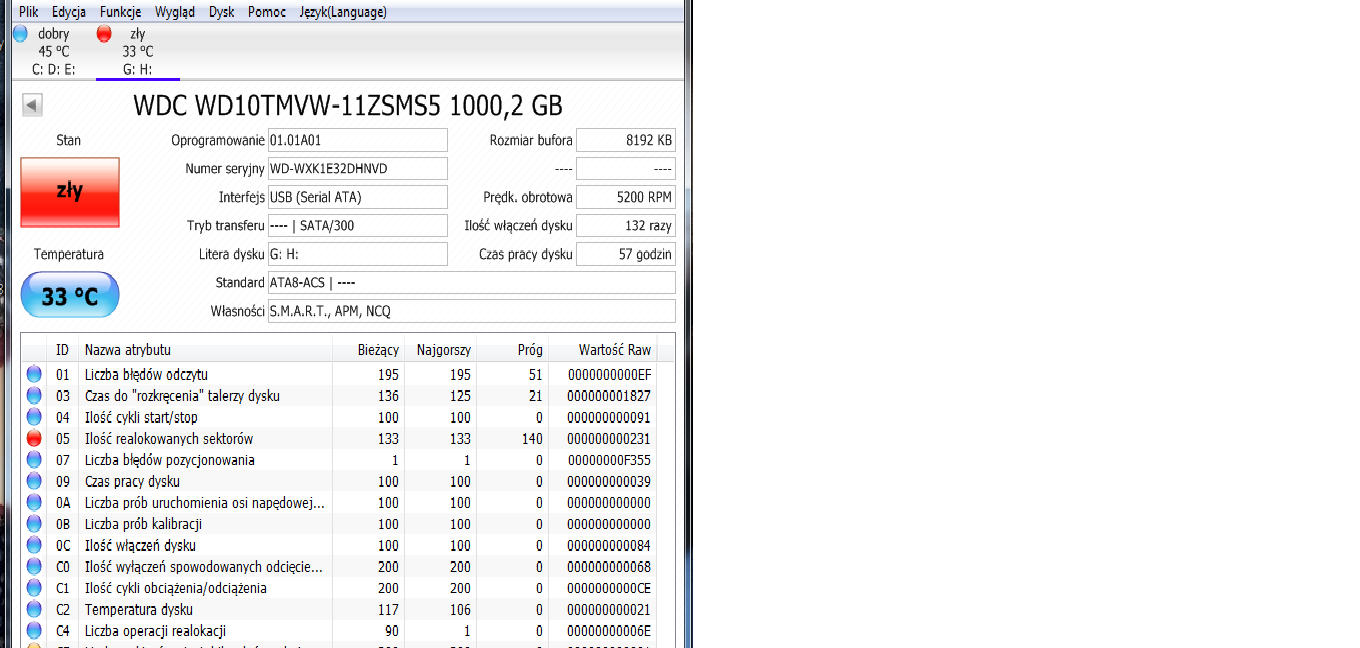Select row Liczba błędów odczytu
Image resolution: width=1360 pixels, height=648 pixels.
(339, 375)
